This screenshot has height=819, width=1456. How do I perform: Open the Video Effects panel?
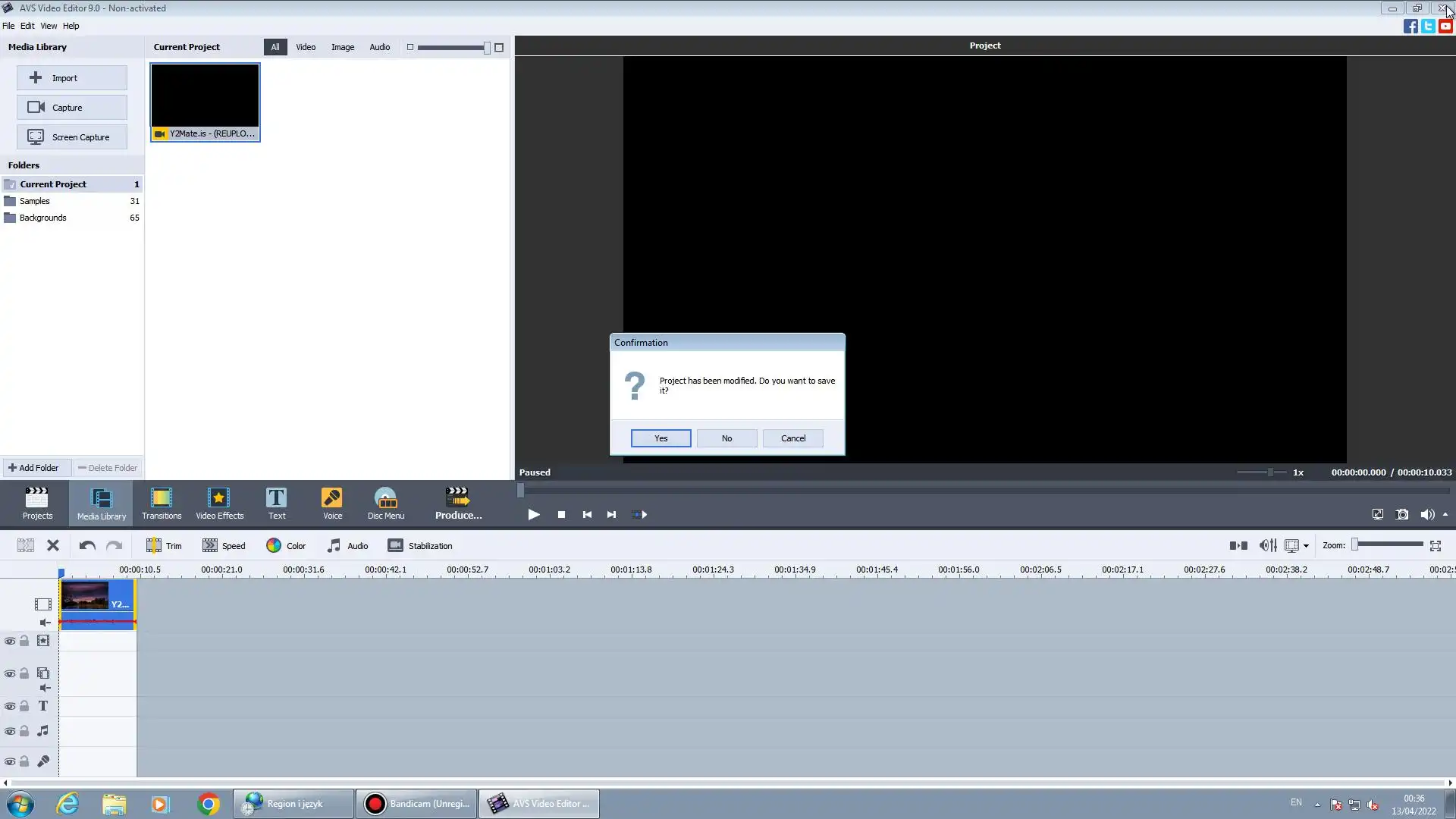[x=219, y=504]
